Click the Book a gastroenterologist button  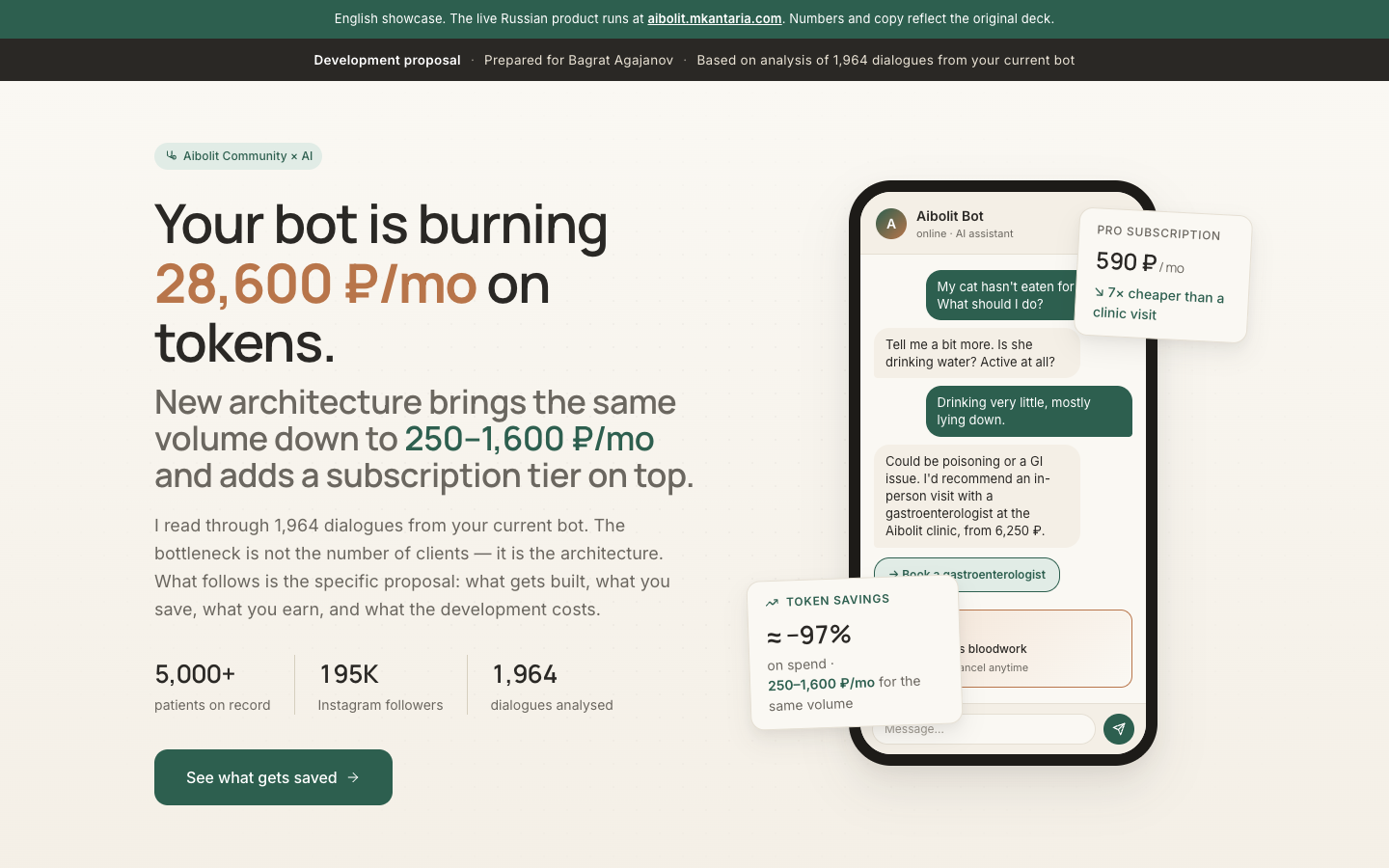(x=967, y=575)
